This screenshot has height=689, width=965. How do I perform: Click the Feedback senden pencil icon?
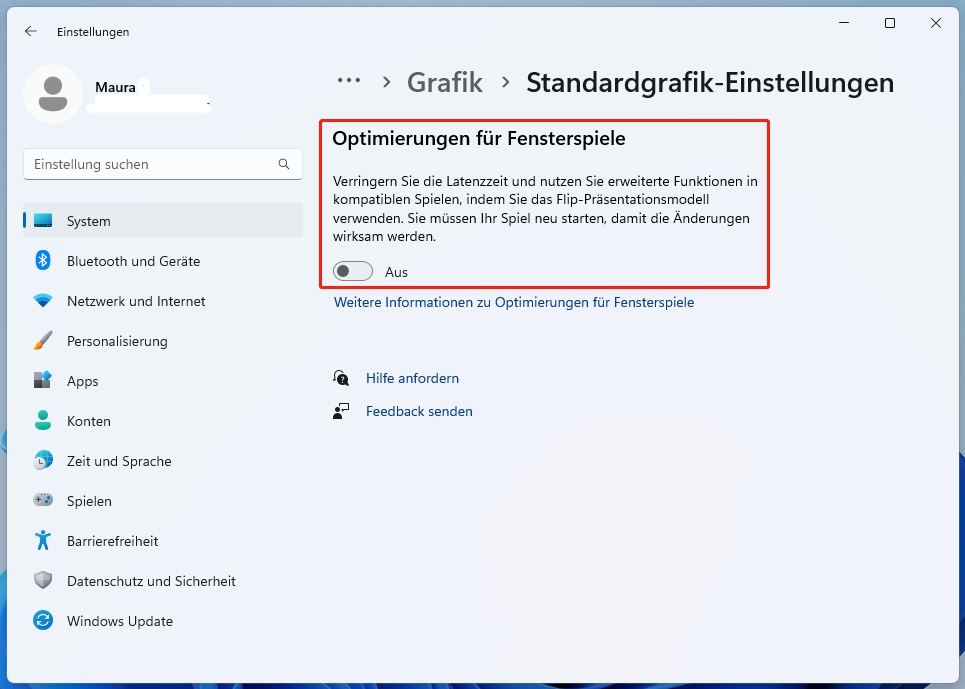point(341,410)
